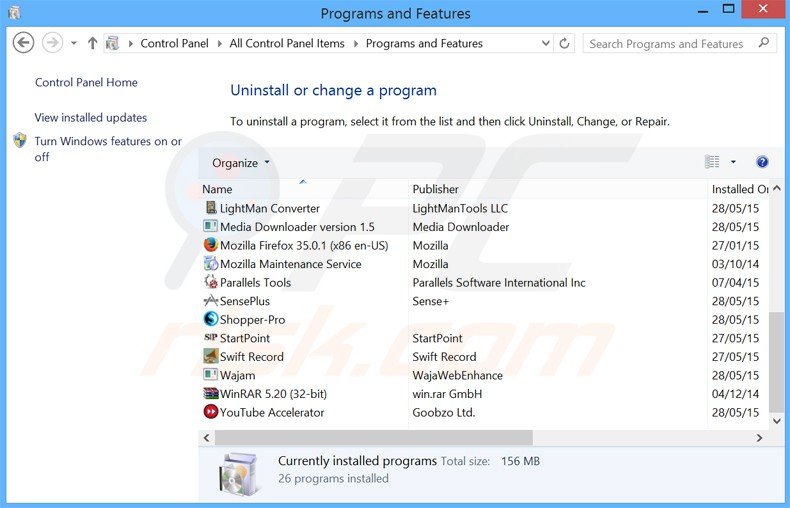Select the WinRAR 5.20 (32-bit) entry
Screen dimensions: 790x508
tap(274, 394)
